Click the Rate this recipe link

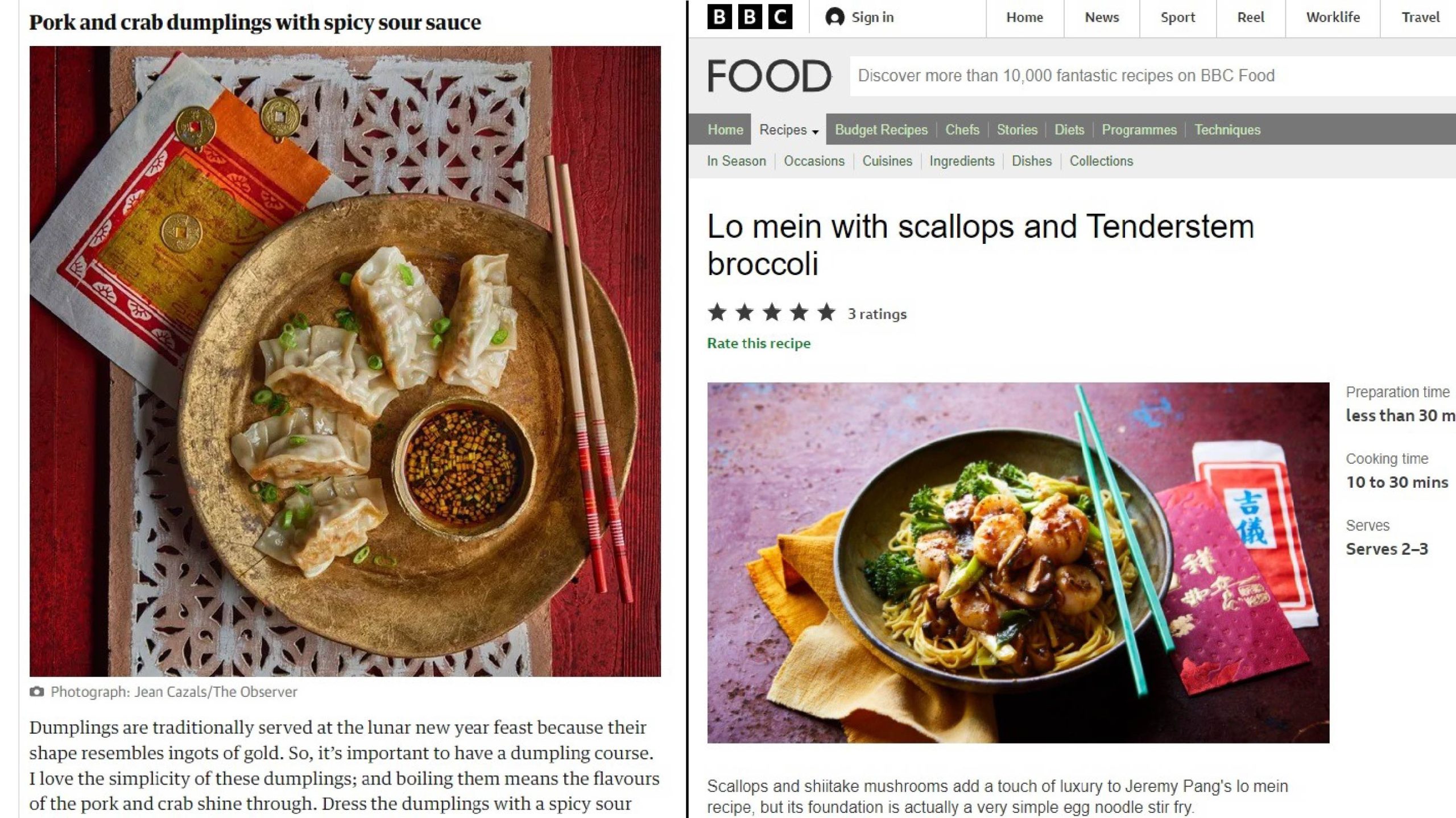click(759, 343)
